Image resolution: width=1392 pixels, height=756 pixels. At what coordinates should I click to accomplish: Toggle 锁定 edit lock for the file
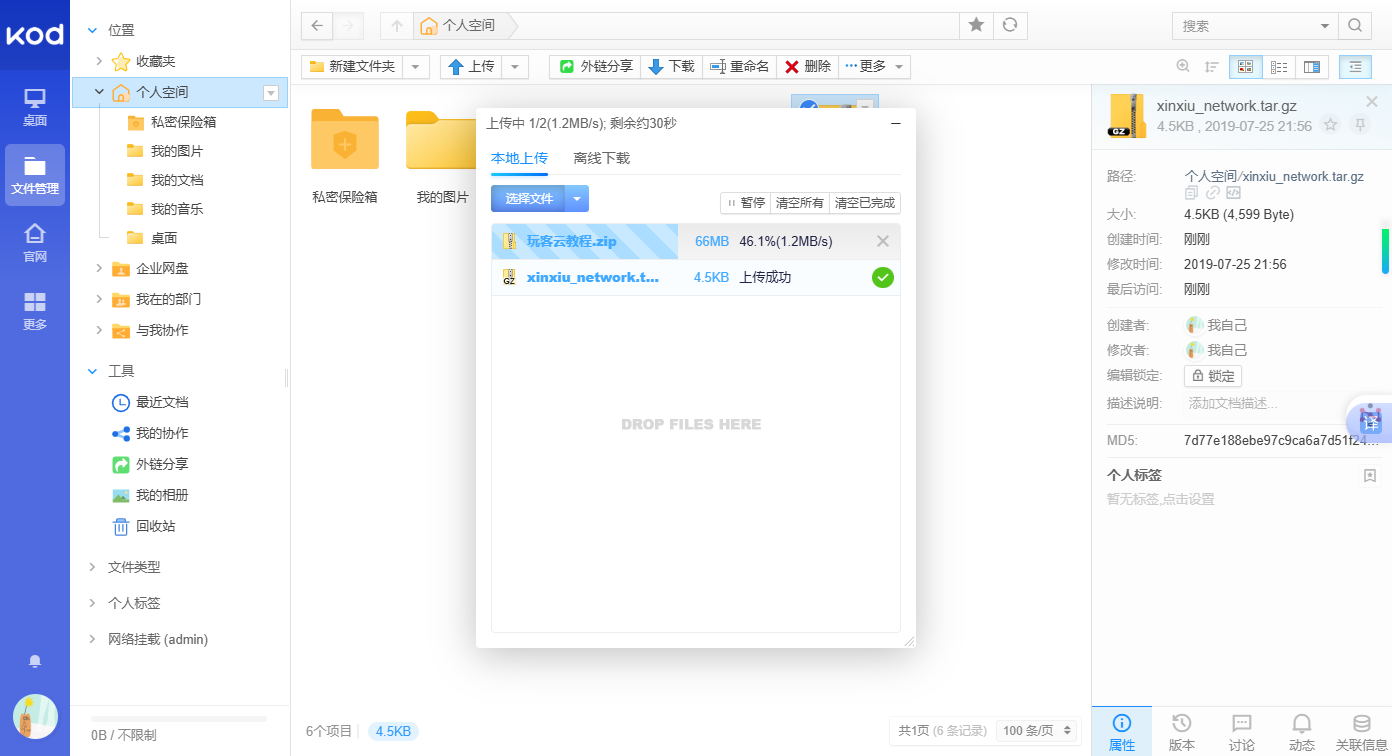point(1213,376)
